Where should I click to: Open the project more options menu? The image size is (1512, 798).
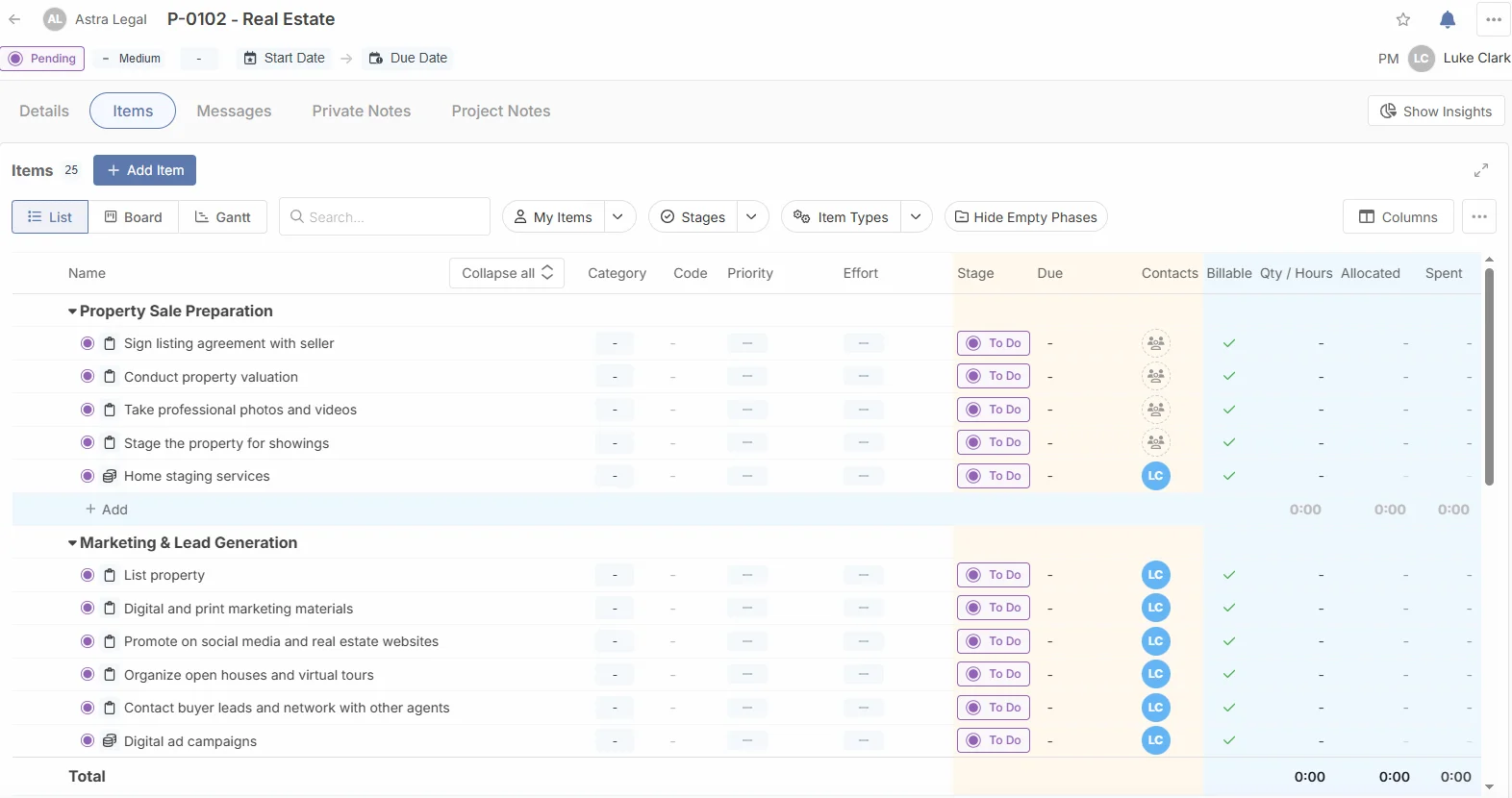(1494, 19)
